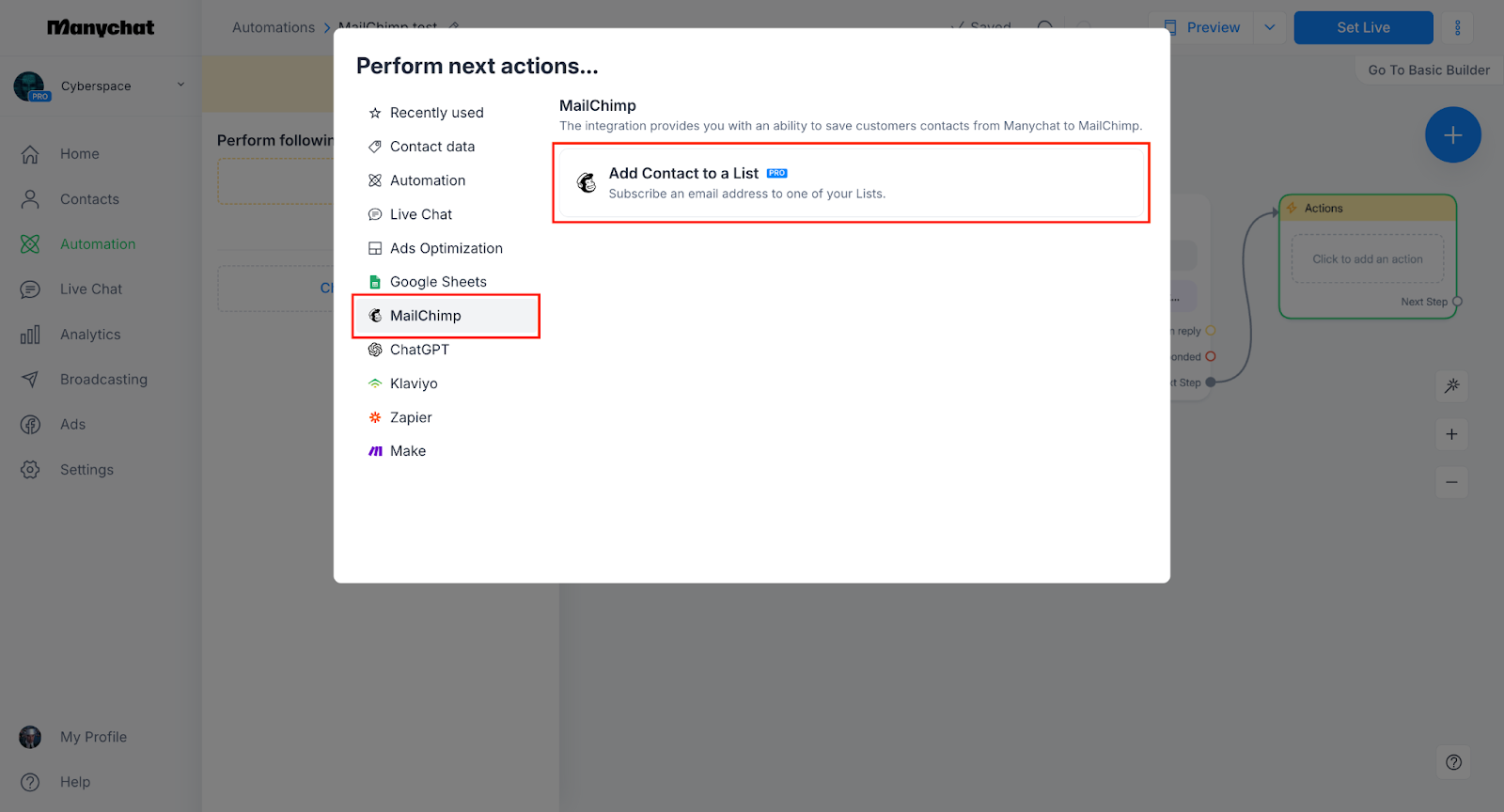
Task: Zoom in on the flow canvas
Action: tap(1451, 434)
